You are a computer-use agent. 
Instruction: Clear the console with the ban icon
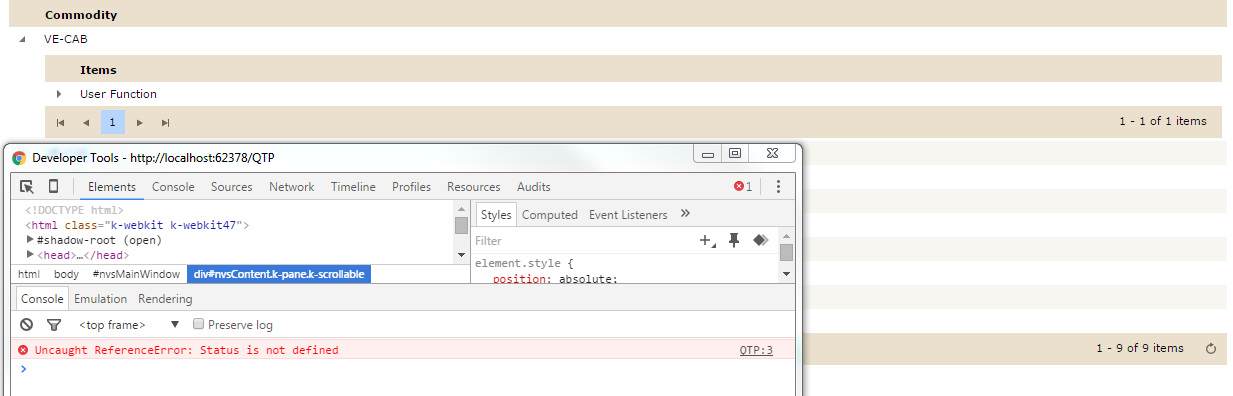(x=27, y=325)
